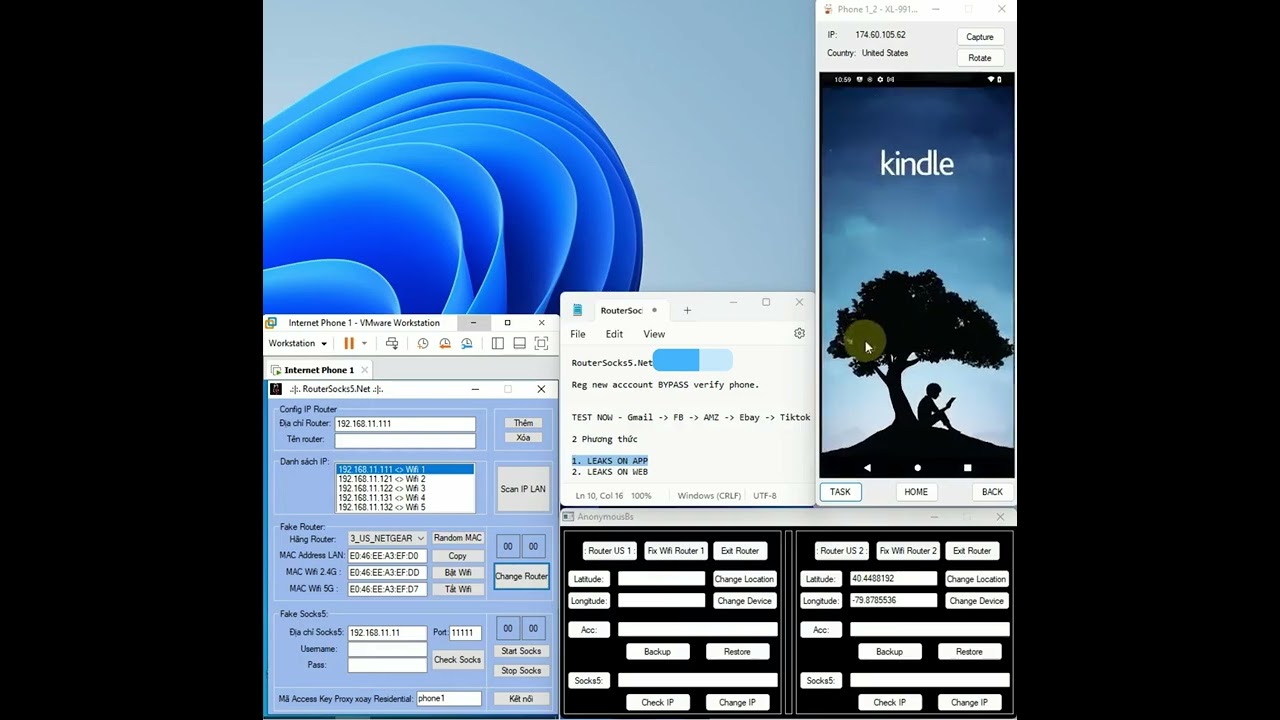This screenshot has height=720, width=1280.
Task: Click the Latitude field showing 40.4488192
Action: (x=893, y=579)
